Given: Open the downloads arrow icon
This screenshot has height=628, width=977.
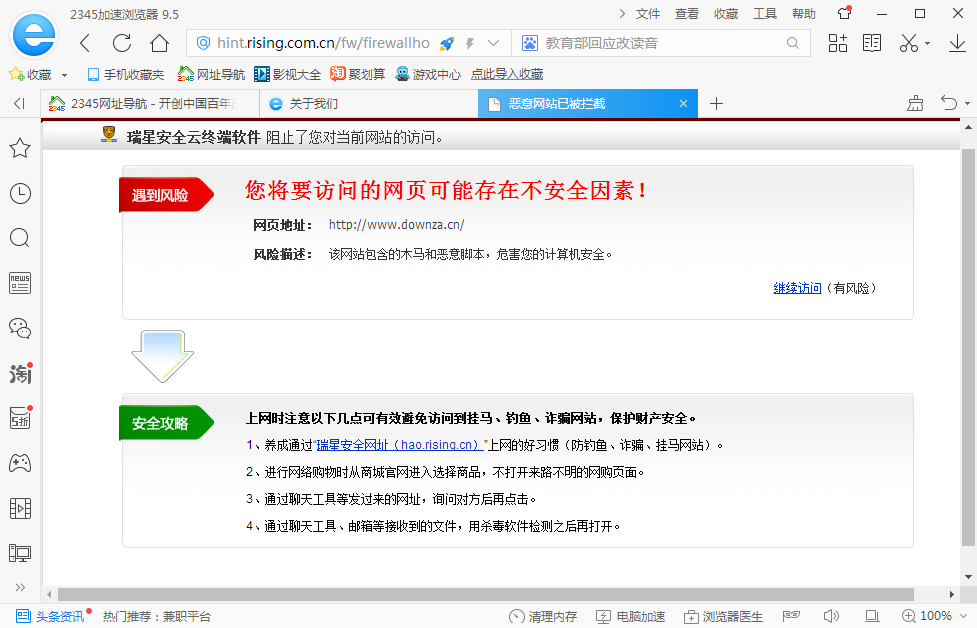Looking at the screenshot, I should pyautogui.click(x=957, y=43).
